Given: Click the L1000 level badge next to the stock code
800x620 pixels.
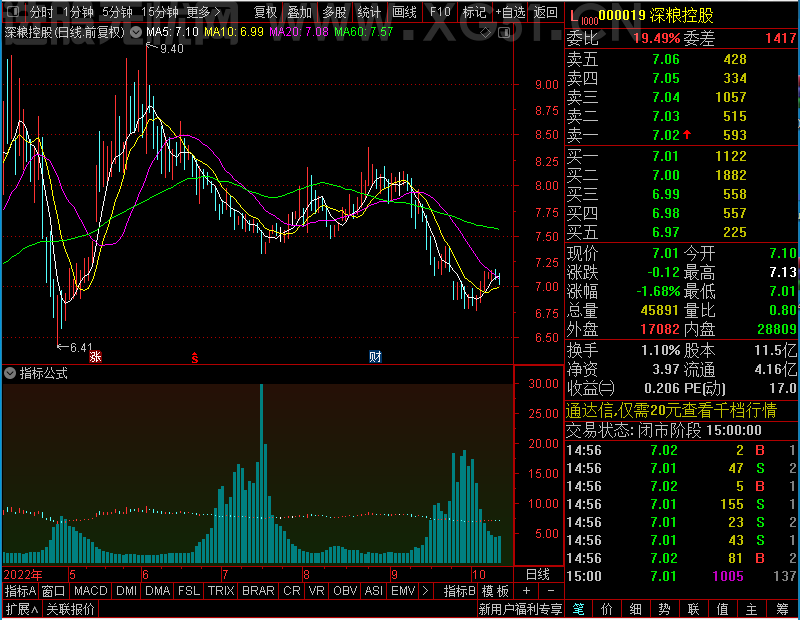Looking at the screenshot, I should tap(584, 18).
